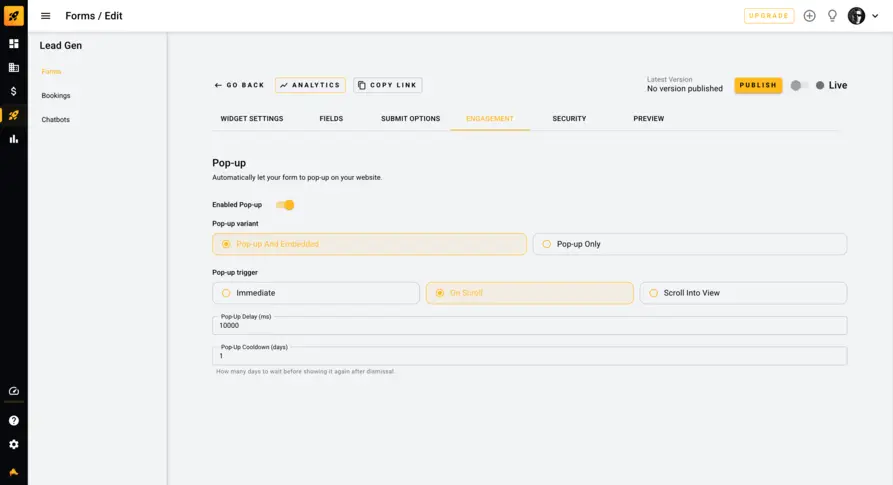Open the settings gear icon
The height and width of the screenshot is (485, 893).
pyautogui.click(x=14, y=445)
